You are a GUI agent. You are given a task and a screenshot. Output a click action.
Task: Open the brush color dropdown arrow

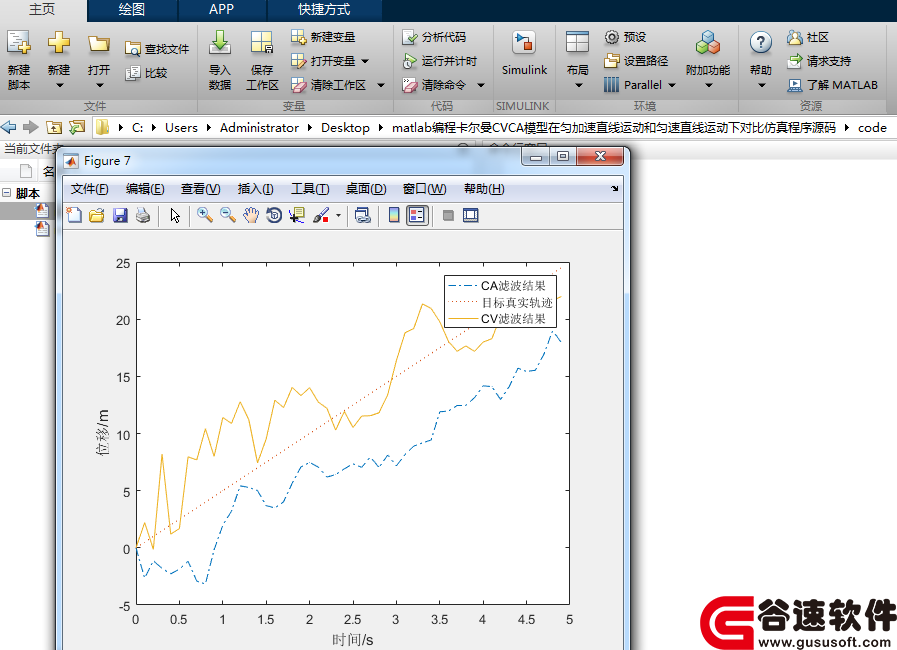click(x=338, y=216)
